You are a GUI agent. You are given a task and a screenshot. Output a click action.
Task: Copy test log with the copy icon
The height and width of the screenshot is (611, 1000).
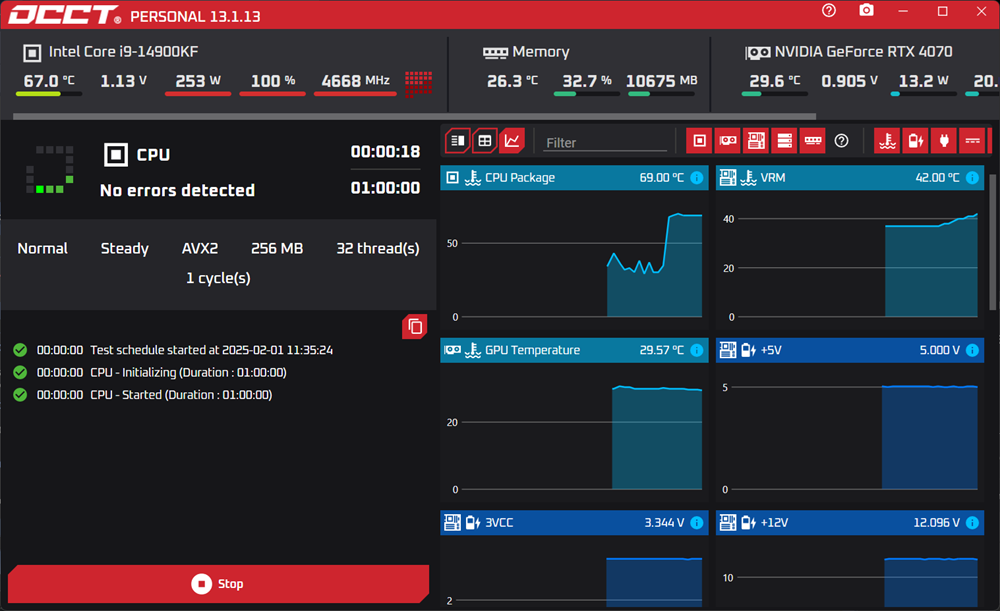click(415, 327)
